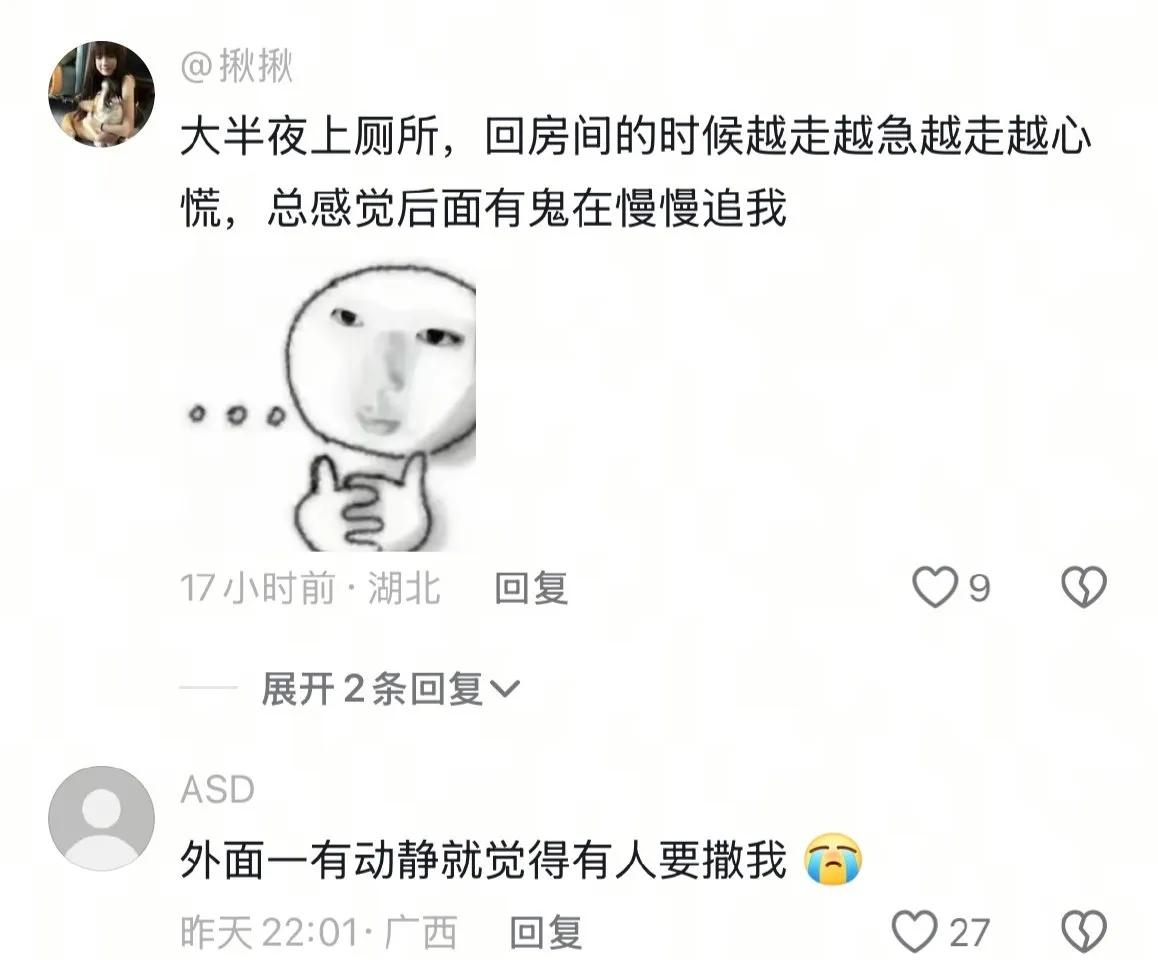The width and height of the screenshot is (1158, 960).
Task: Click the 昨天 22:01 · 广西 timestamp
Action: [318, 933]
